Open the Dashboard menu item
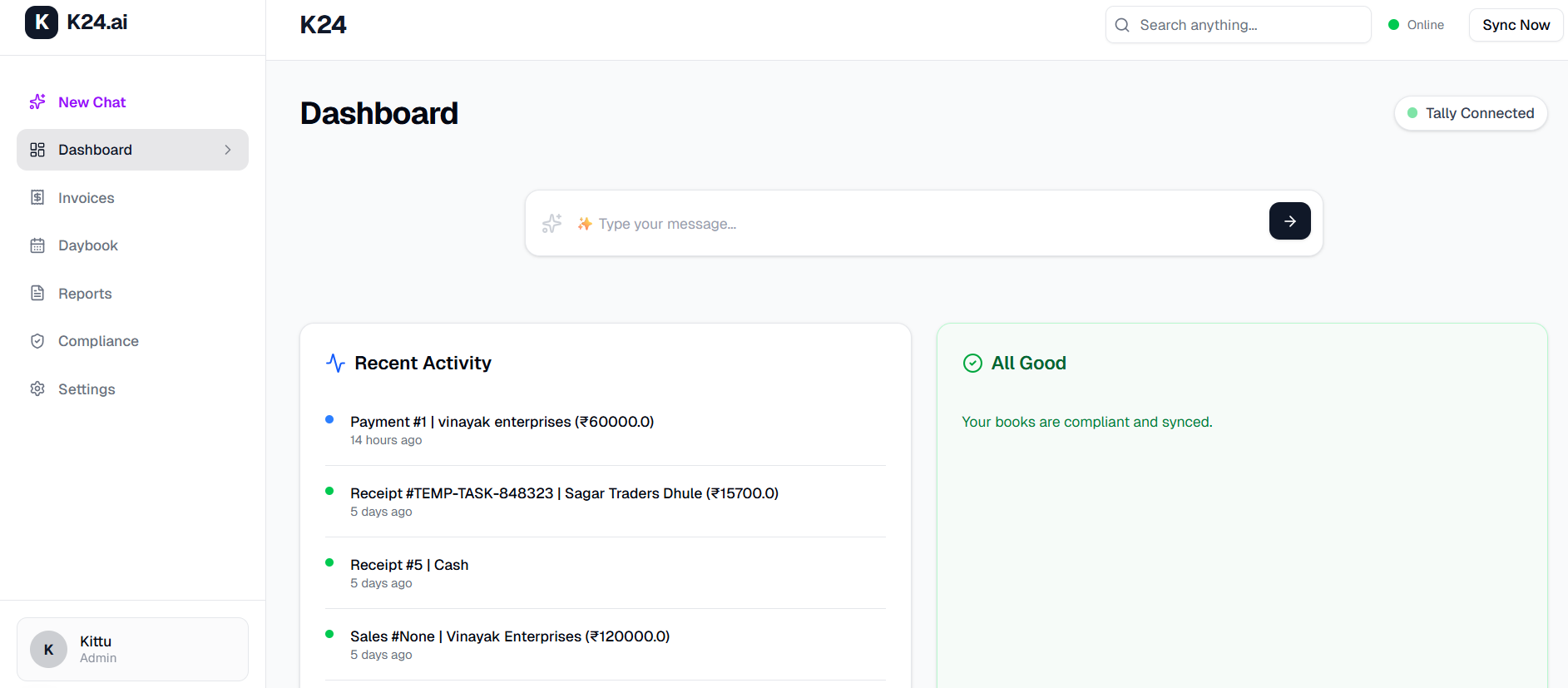The height and width of the screenshot is (688, 1568). (x=96, y=150)
